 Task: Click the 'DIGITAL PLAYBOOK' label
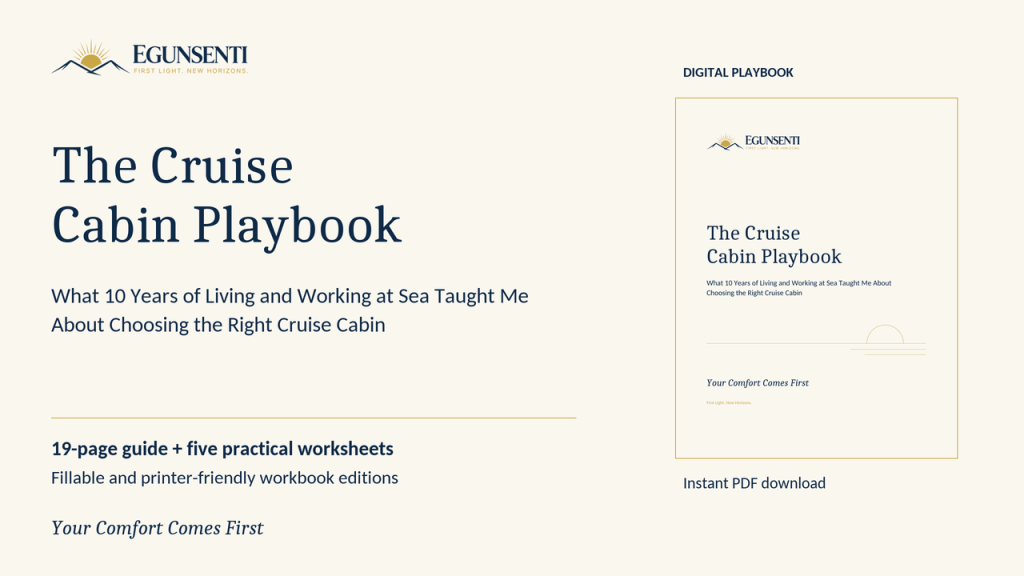(738, 72)
